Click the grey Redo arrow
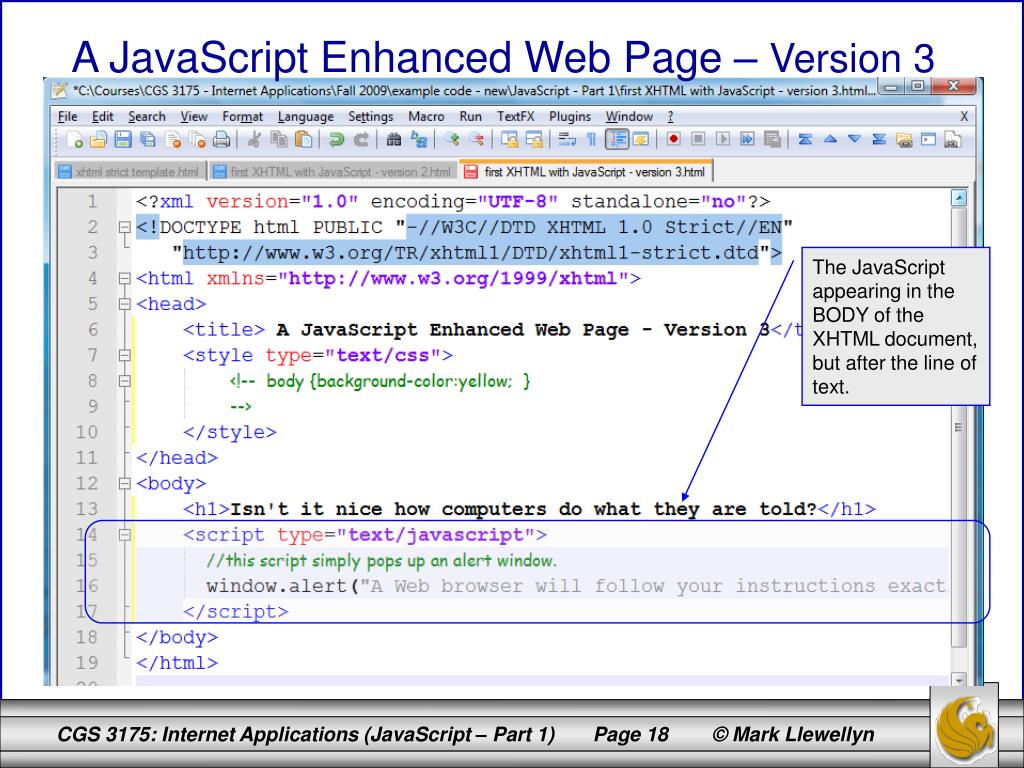Image resolution: width=1024 pixels, height=768 pixels. [360, 140]
